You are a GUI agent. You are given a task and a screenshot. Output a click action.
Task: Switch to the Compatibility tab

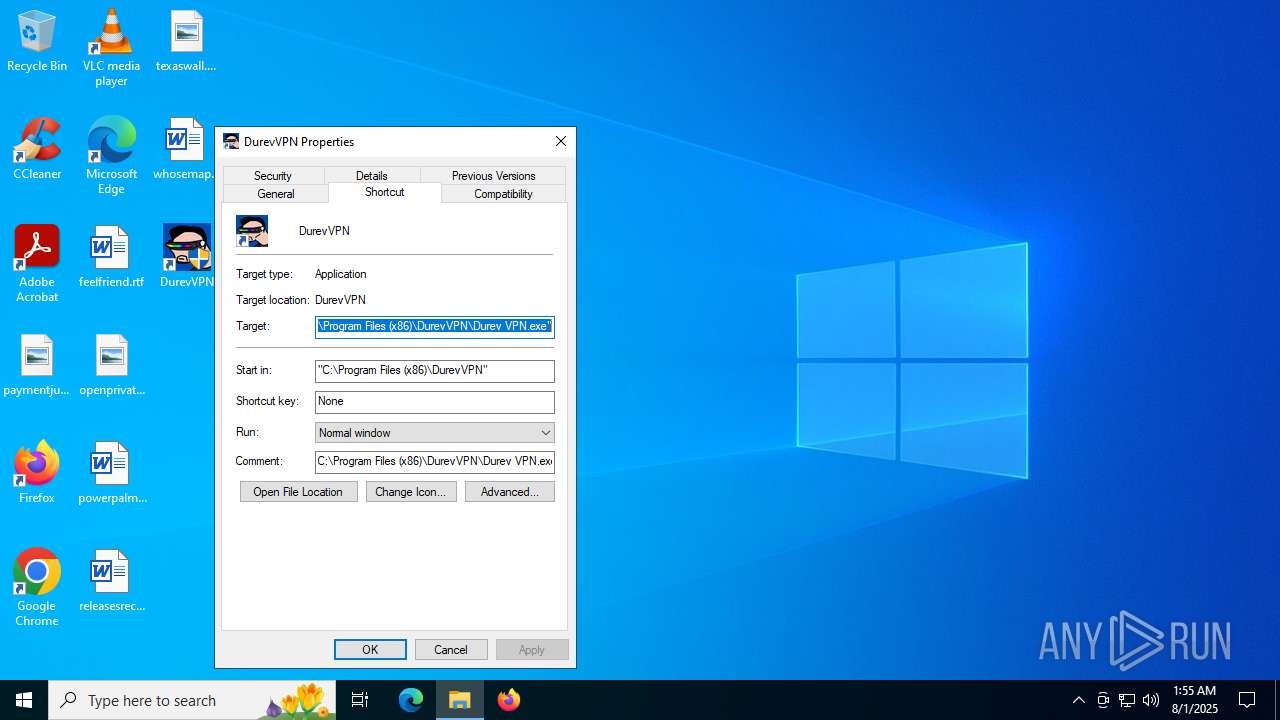pos(503,194)
